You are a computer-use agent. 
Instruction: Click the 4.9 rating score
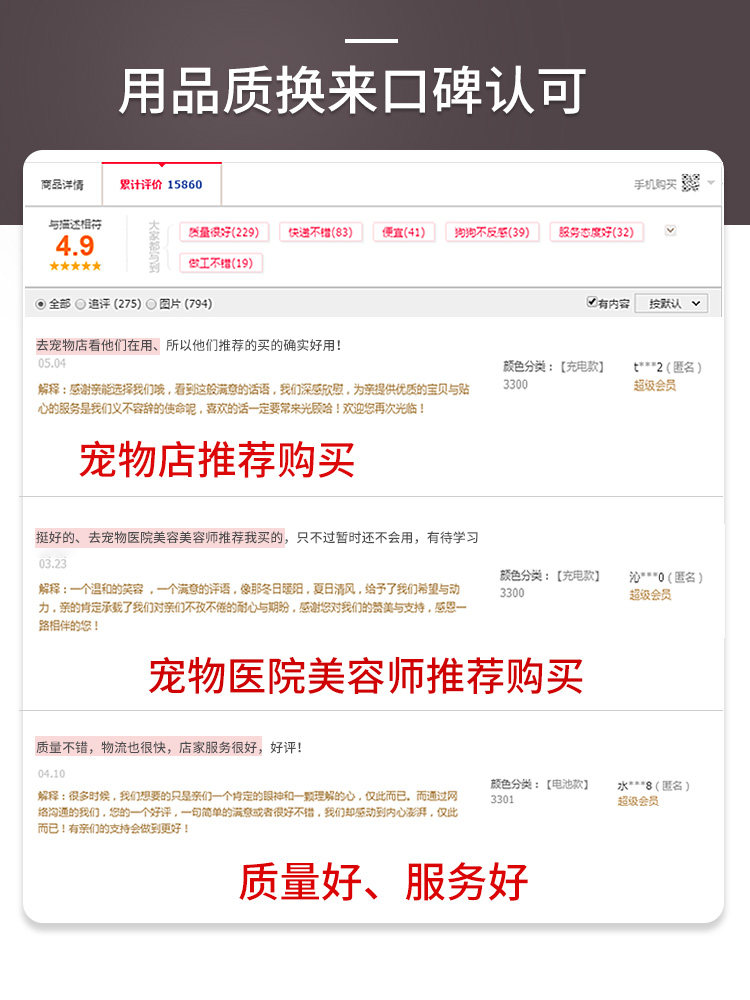(75, 246)
